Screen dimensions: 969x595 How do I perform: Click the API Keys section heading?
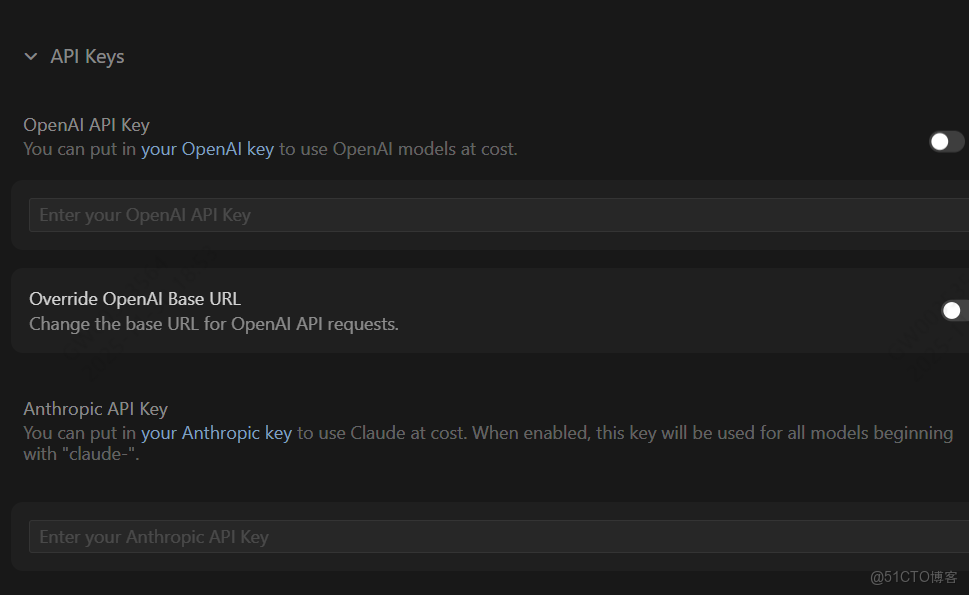[87, 57]
